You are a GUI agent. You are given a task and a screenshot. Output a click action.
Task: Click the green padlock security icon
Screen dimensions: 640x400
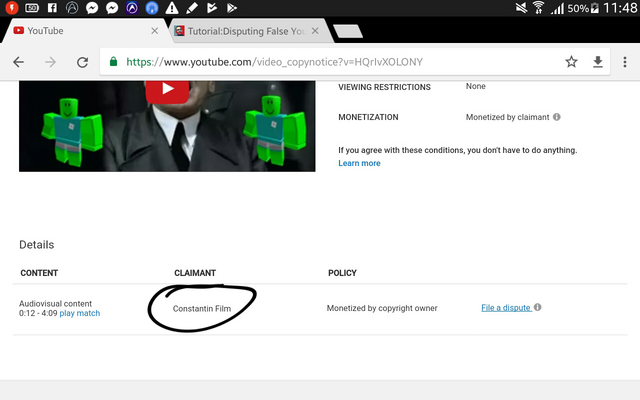click(x=113, y=62)
